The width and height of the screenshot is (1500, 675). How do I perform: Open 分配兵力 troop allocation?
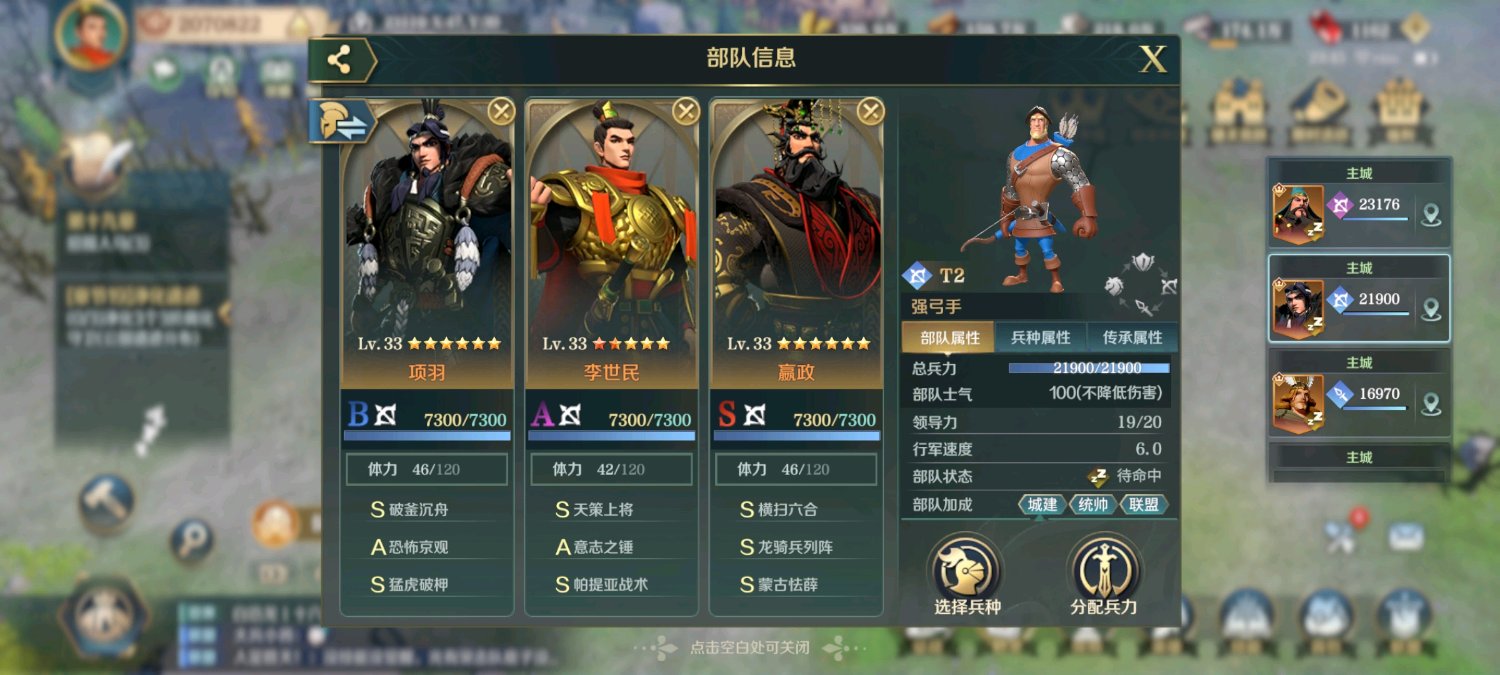(x=1104, y=576)
